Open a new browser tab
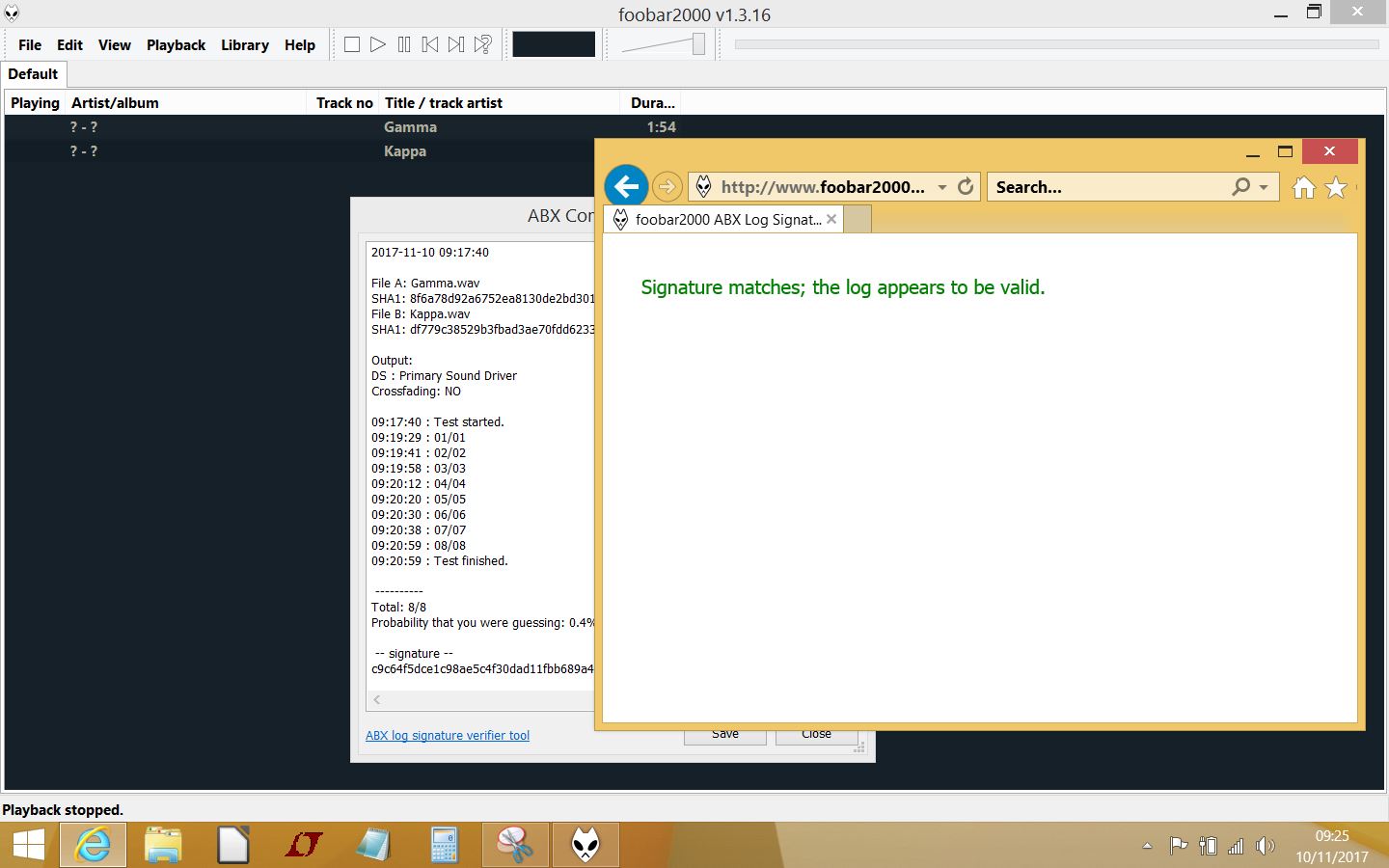The width and height of the screenshot is (1389, 868). 858,220
